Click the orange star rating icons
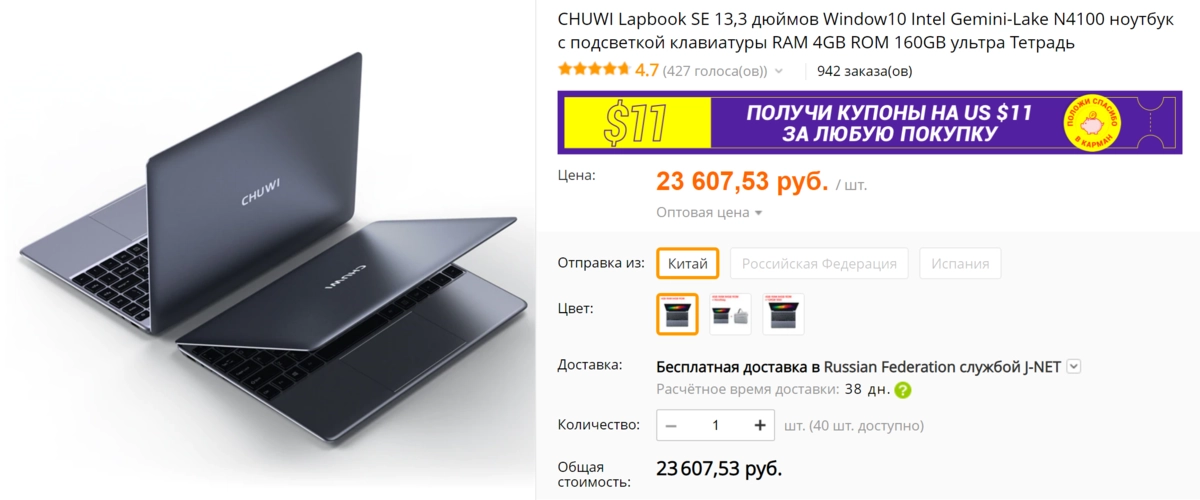The image size is (1200, 500). (x=594, y=70)
